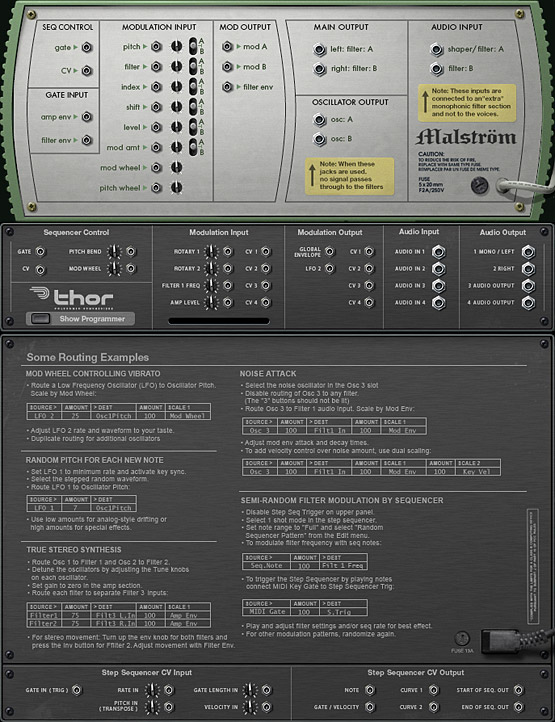This screenshot has width=555, height=722.
Task: Click the Thor logo
Action: pos(71,298)
